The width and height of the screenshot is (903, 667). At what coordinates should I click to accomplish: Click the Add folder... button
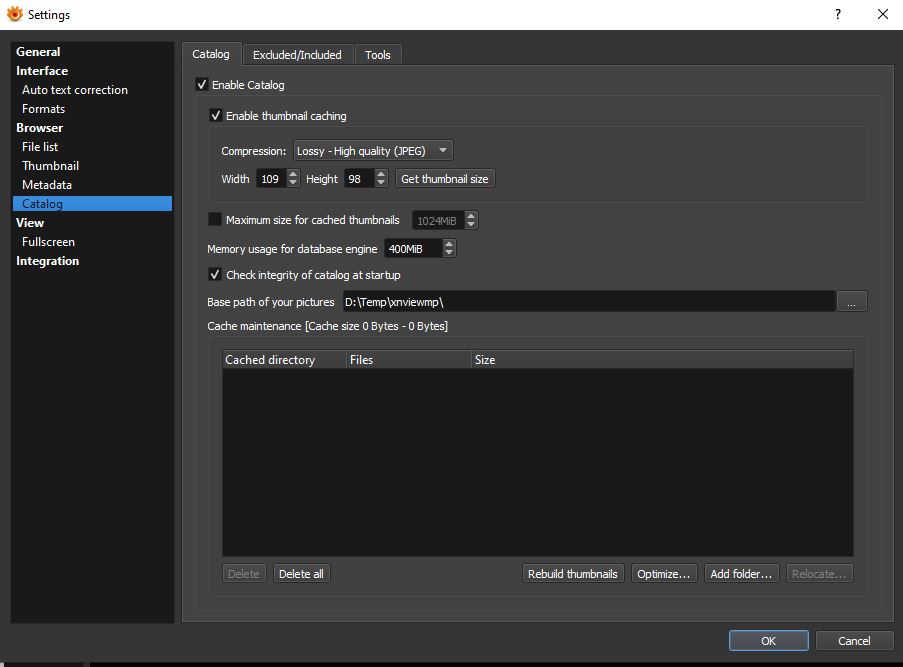740,574
